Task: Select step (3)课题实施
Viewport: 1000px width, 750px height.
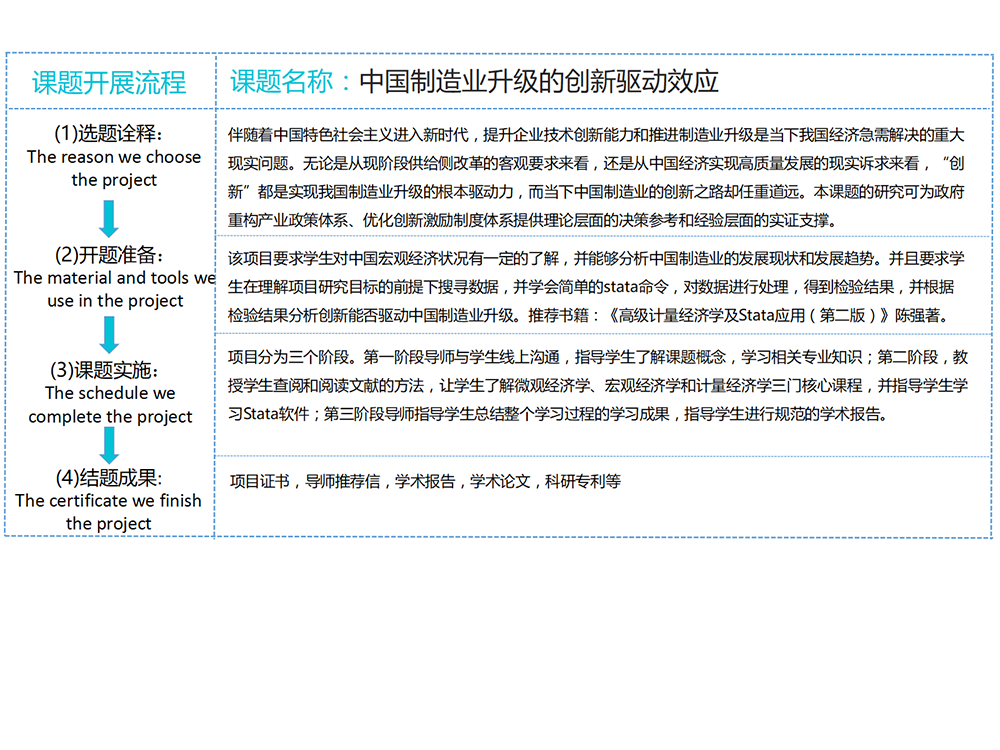Action: tap(104, 370)
